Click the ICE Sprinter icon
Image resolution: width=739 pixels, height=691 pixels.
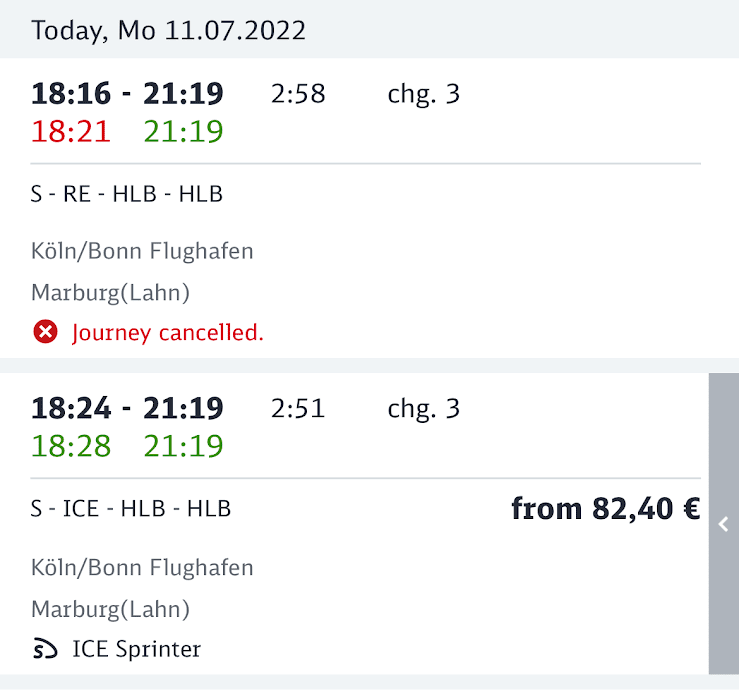click(45, 650)
